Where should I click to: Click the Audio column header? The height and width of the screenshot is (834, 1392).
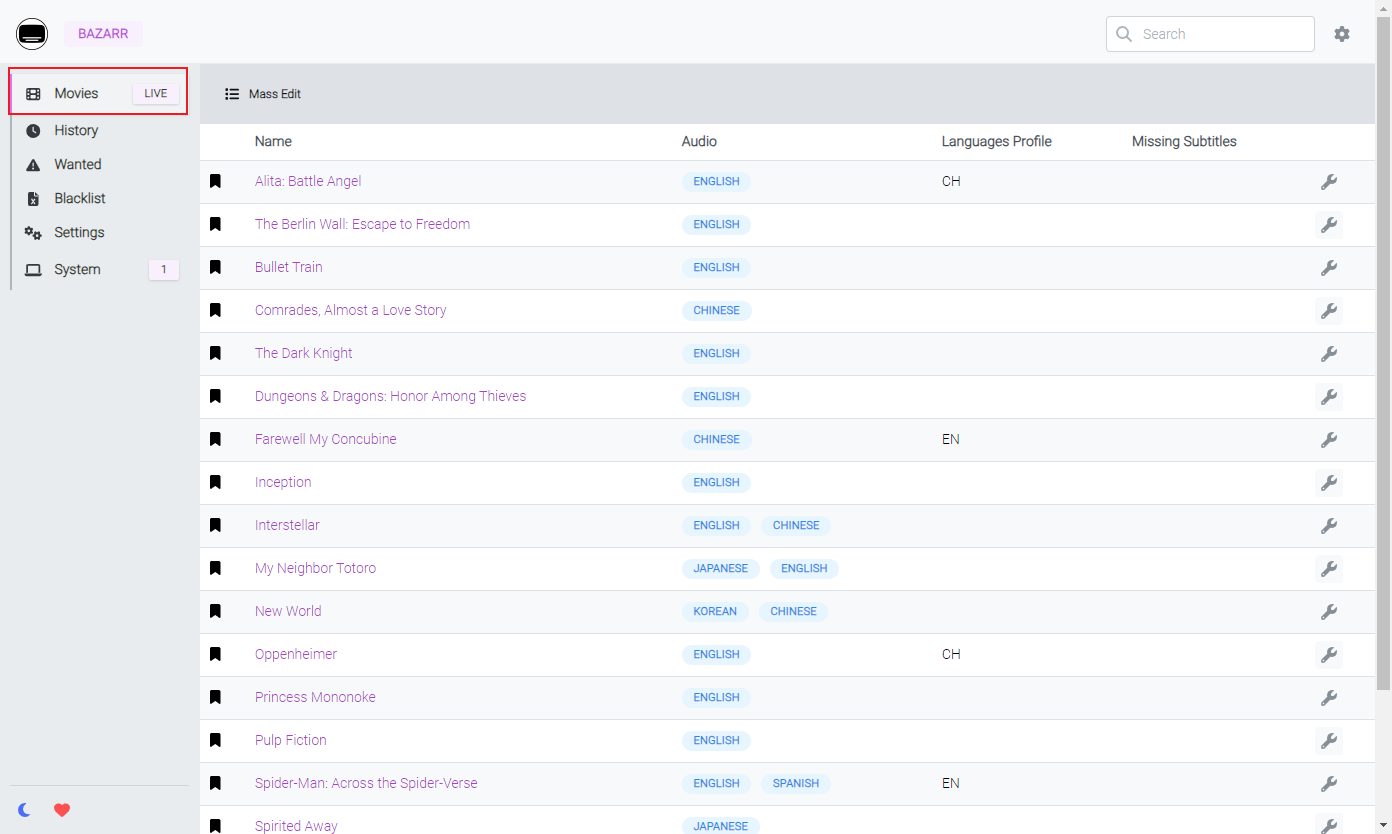coord(699,141)
